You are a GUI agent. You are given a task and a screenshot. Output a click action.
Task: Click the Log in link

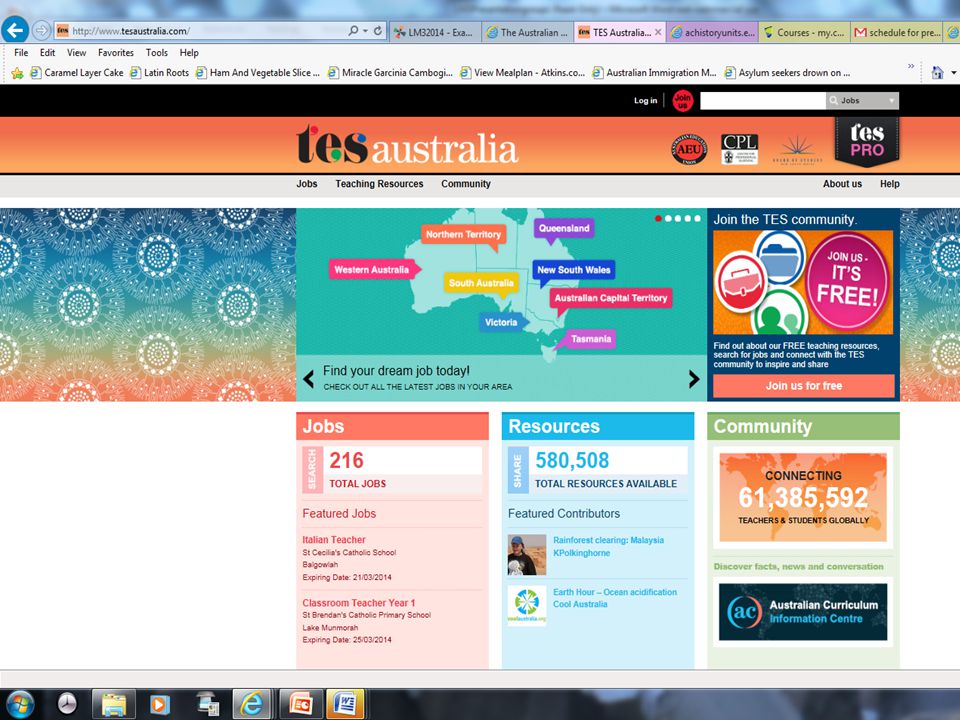click(645, 100)
